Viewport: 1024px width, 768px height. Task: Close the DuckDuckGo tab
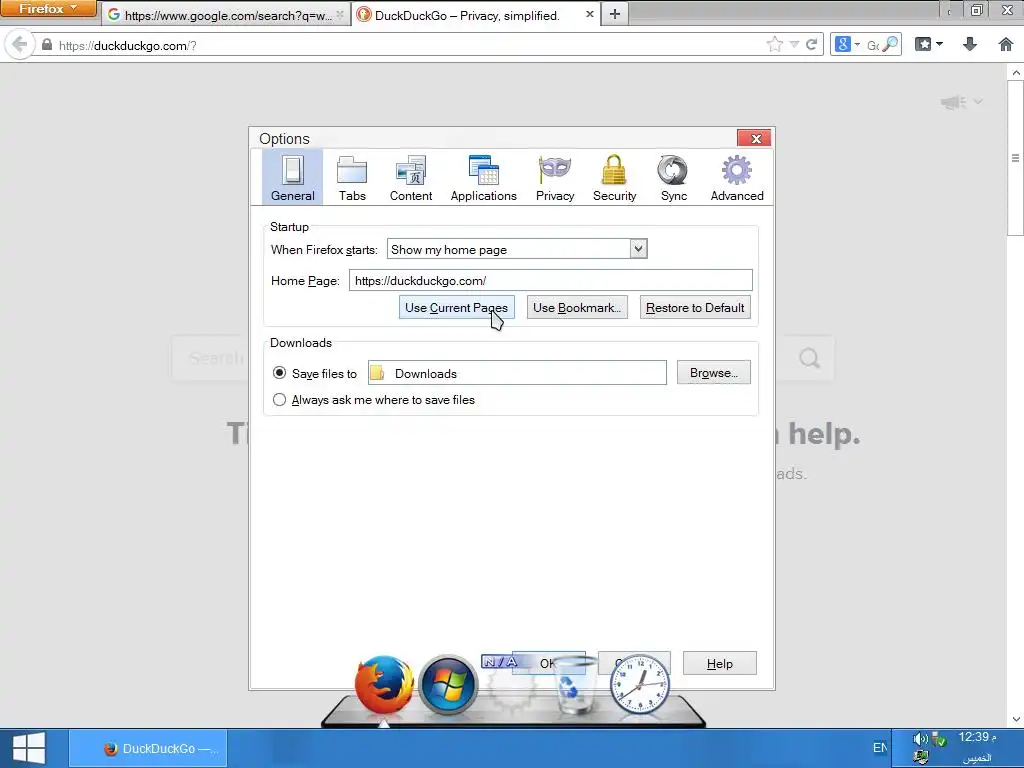(x=589, y=14)
